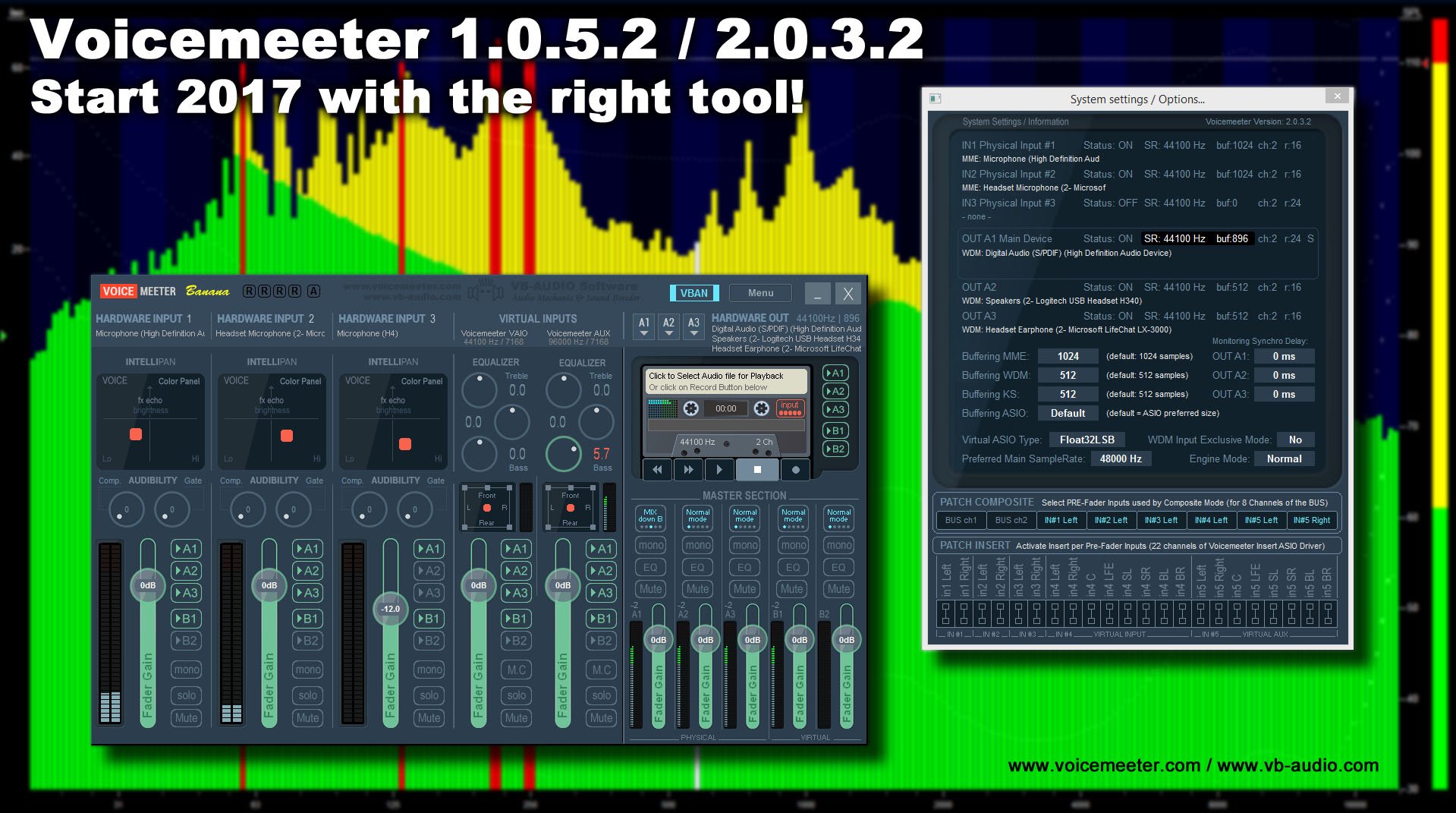This screenshot has height=813, width=1456.
Task: Click the Hardware Input 3 fader at -12.0
Action: [390, 609]
